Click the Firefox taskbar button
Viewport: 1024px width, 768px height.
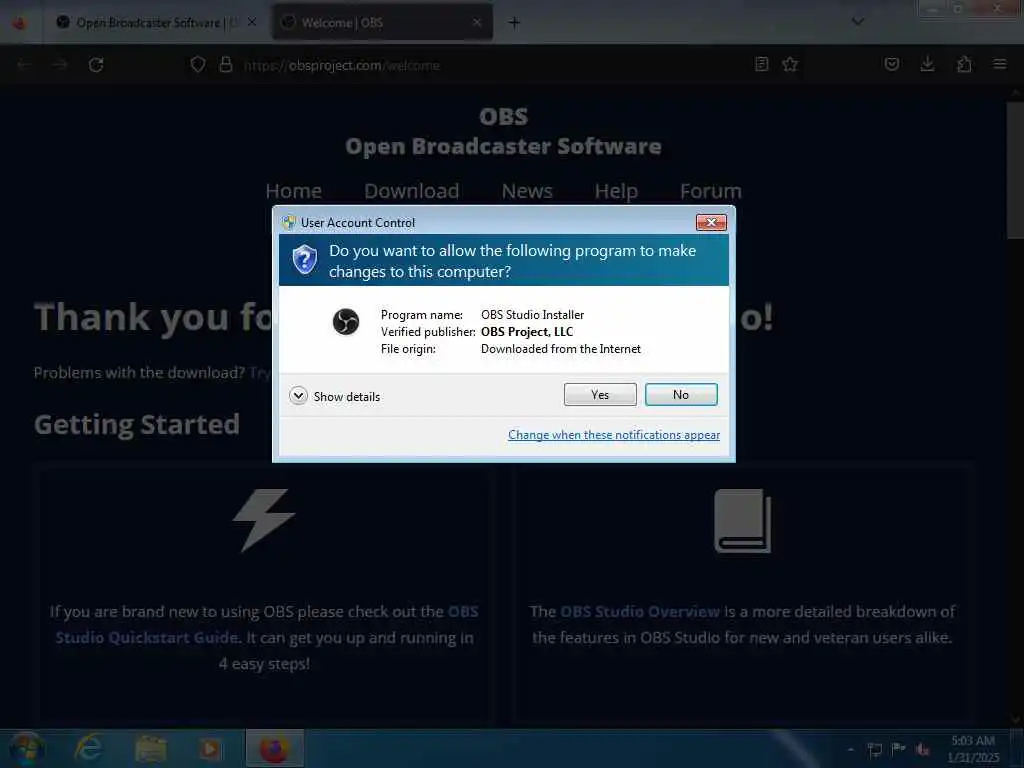click(274, 749)
